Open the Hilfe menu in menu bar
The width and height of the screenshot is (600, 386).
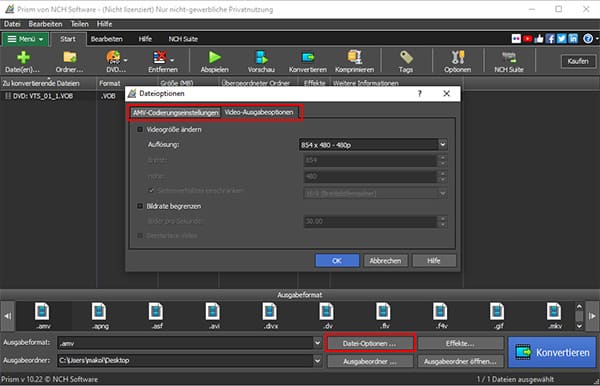coord(104,24)
